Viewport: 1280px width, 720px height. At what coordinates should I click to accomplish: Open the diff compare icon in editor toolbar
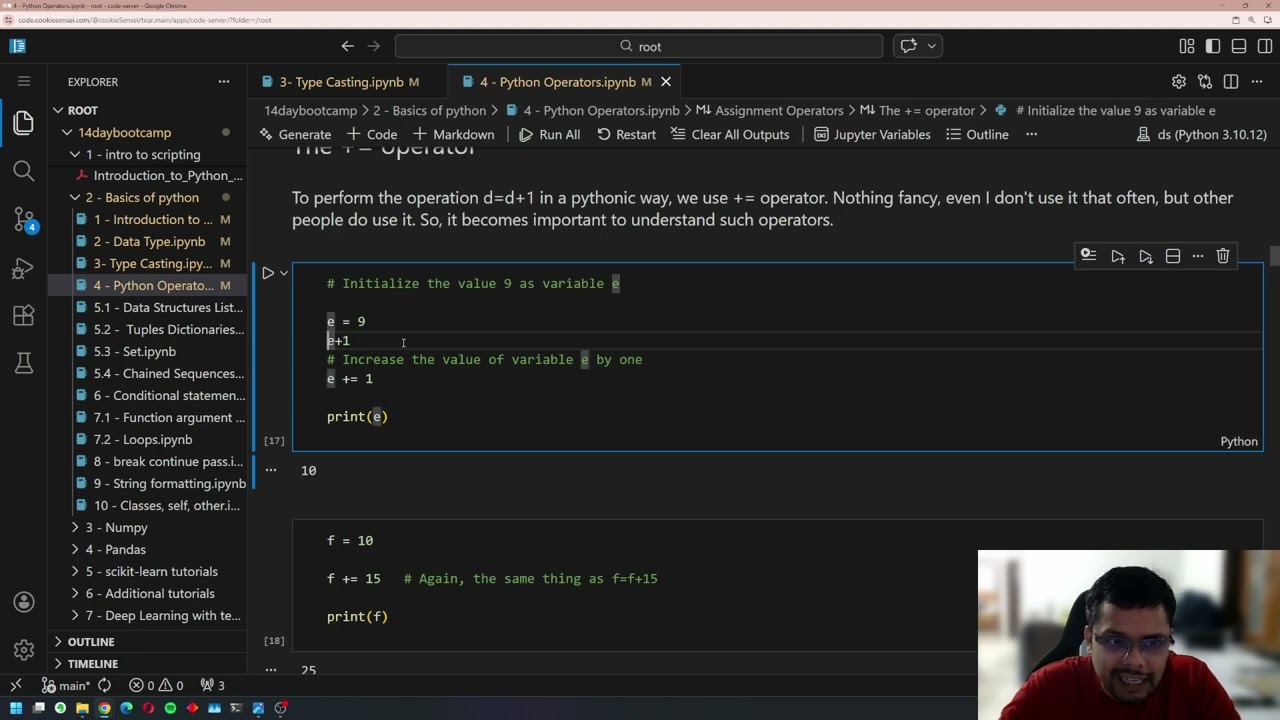click(1205, 82)
